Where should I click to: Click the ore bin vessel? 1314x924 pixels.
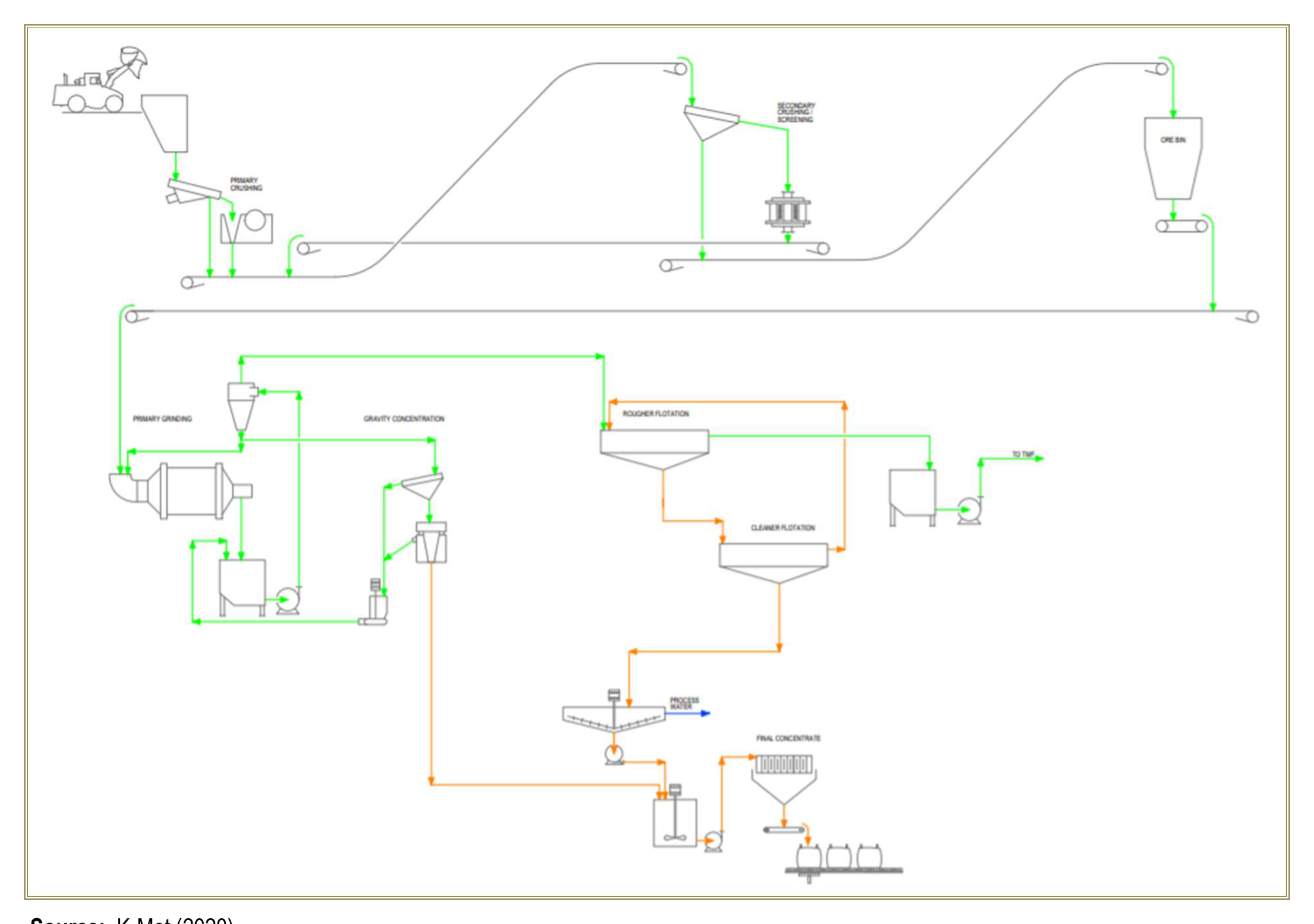(x=1173, y=158)
